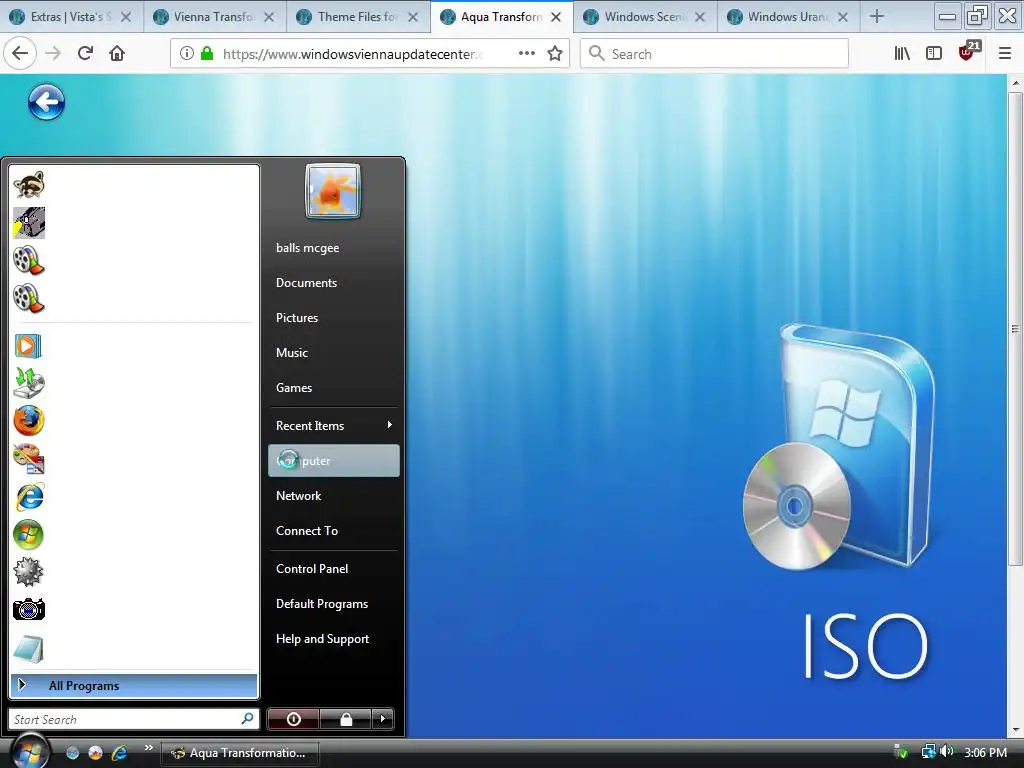Lock the computer with the padlock button
The height and width of the screenshot is (768, 1024).
coord(346,719)
